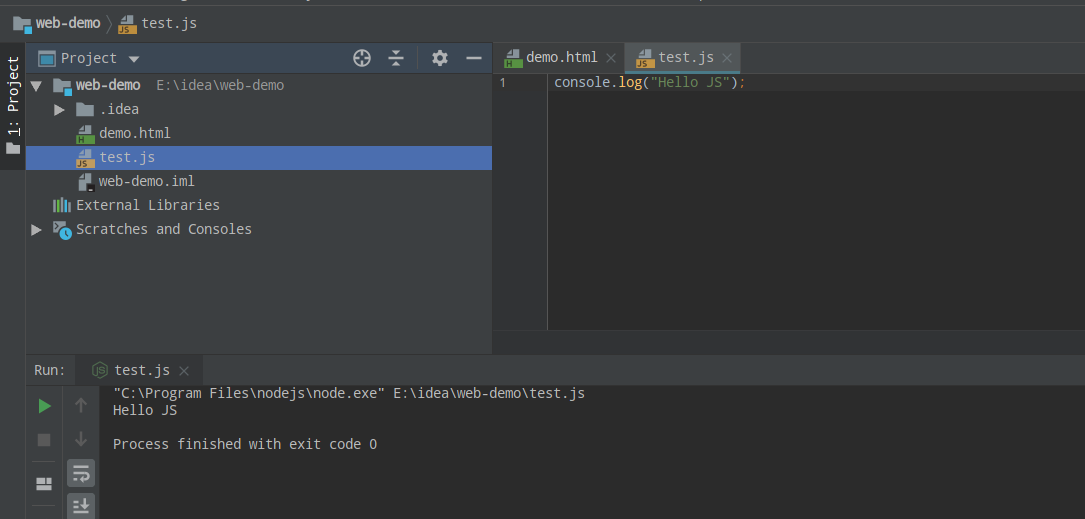Image resolution: width=1085 pixels, height=519 pixels.
Task: Click restore layout icon in Run toolbar
Action: pyautogui.click(x=44, y=483)
